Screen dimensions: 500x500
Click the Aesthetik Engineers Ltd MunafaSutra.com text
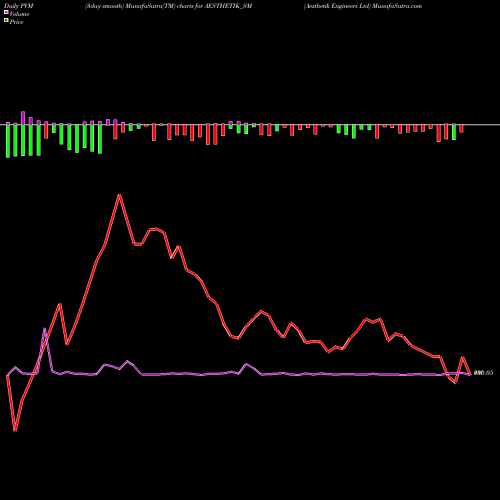pos(363,6)
